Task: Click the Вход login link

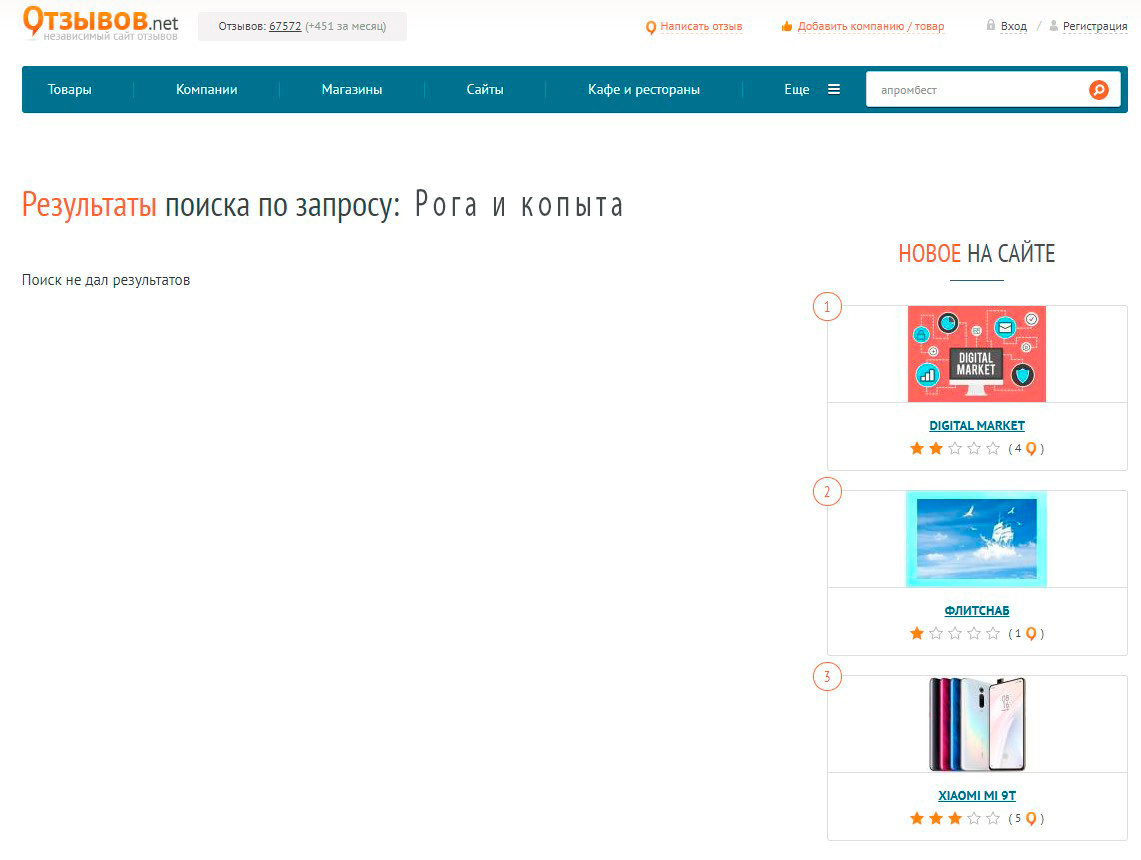Action: (1014, 26)
